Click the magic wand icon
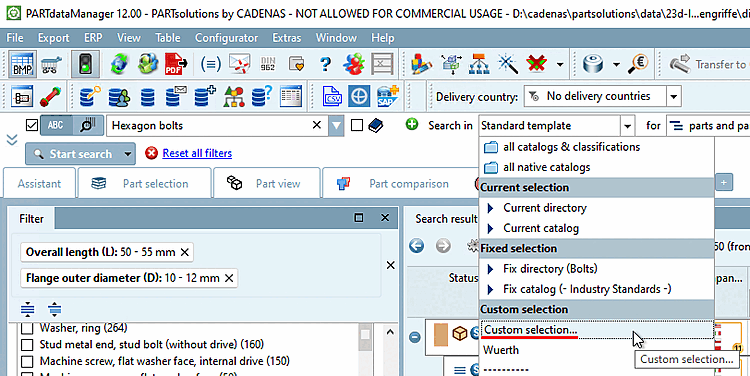The width and height of the screenshot is (750, 376). pyautogui.click(x=507, y=64)
